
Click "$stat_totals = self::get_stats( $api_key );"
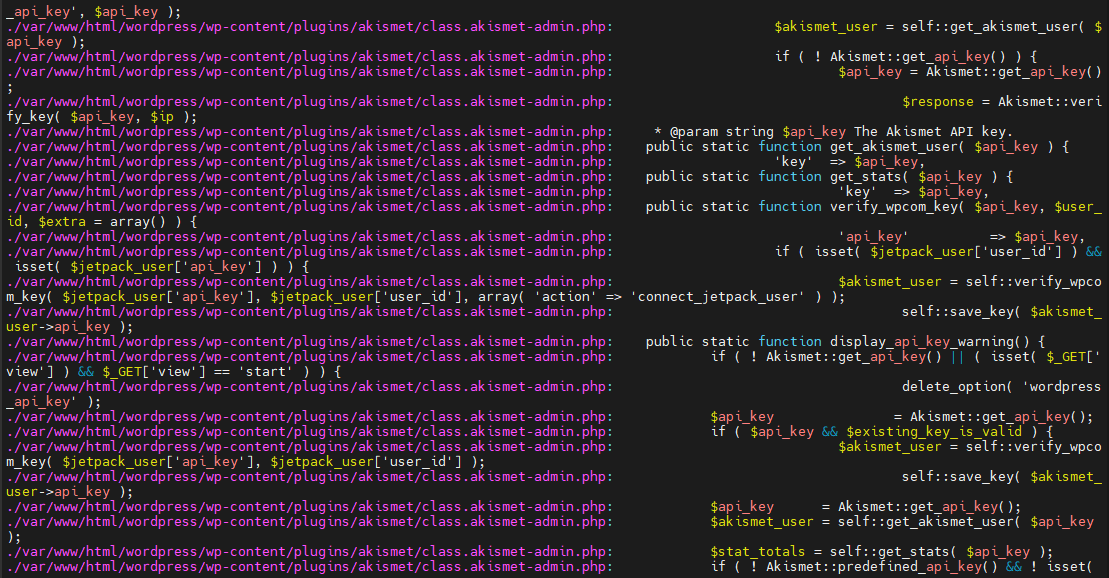(x=881, y=552)
